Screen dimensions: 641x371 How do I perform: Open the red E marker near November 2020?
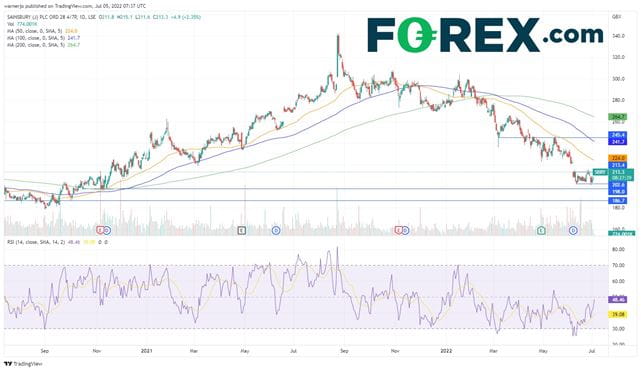[100, 231]
